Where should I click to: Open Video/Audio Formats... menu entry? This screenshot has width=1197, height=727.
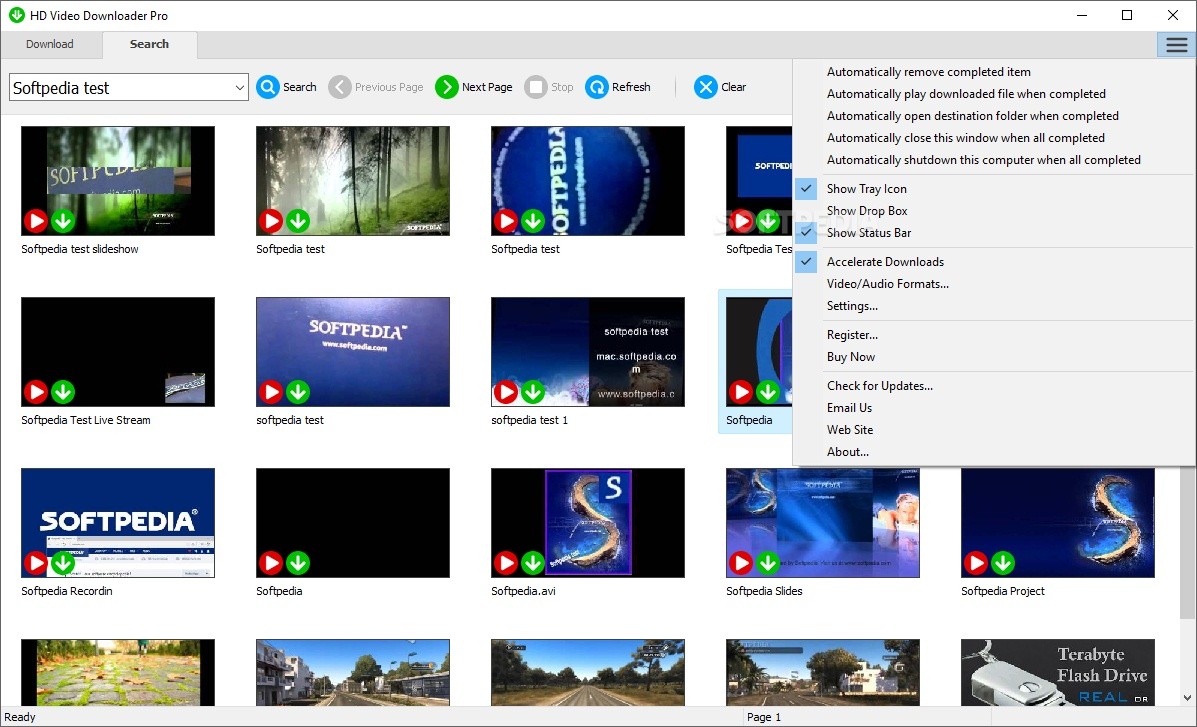tap(992, 284)
